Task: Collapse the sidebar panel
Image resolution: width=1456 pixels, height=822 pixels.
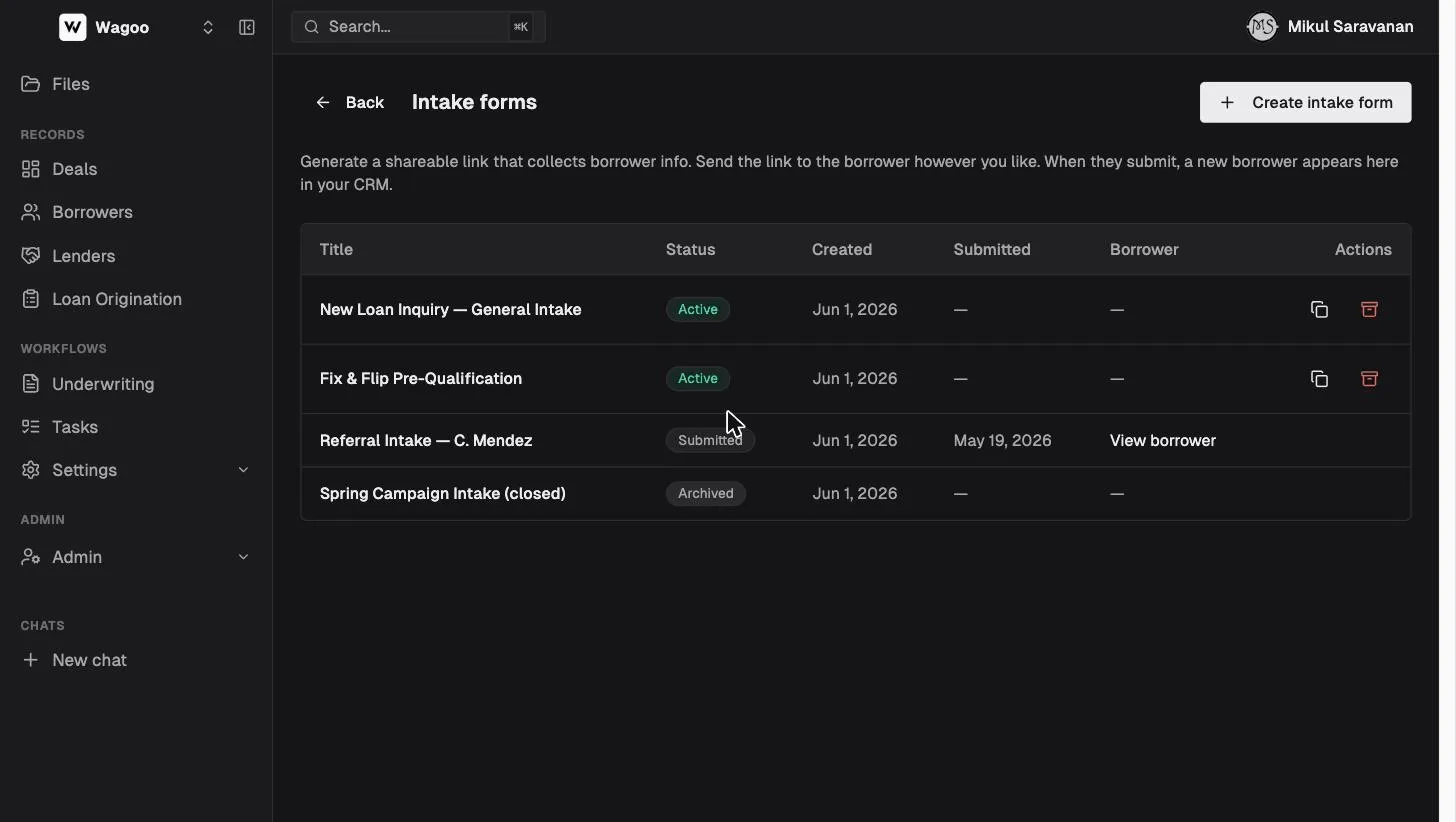Action: (247, 27)
